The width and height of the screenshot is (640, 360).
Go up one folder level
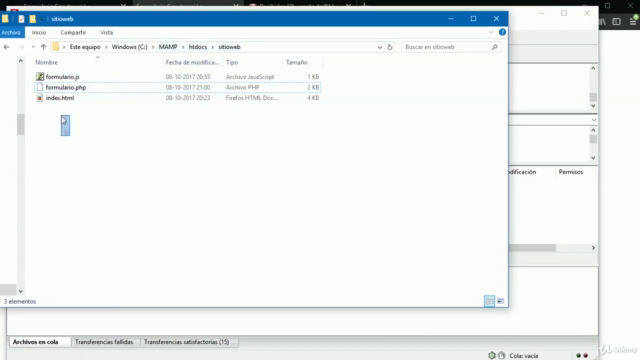pyautogui.click(x=43, y=47)
